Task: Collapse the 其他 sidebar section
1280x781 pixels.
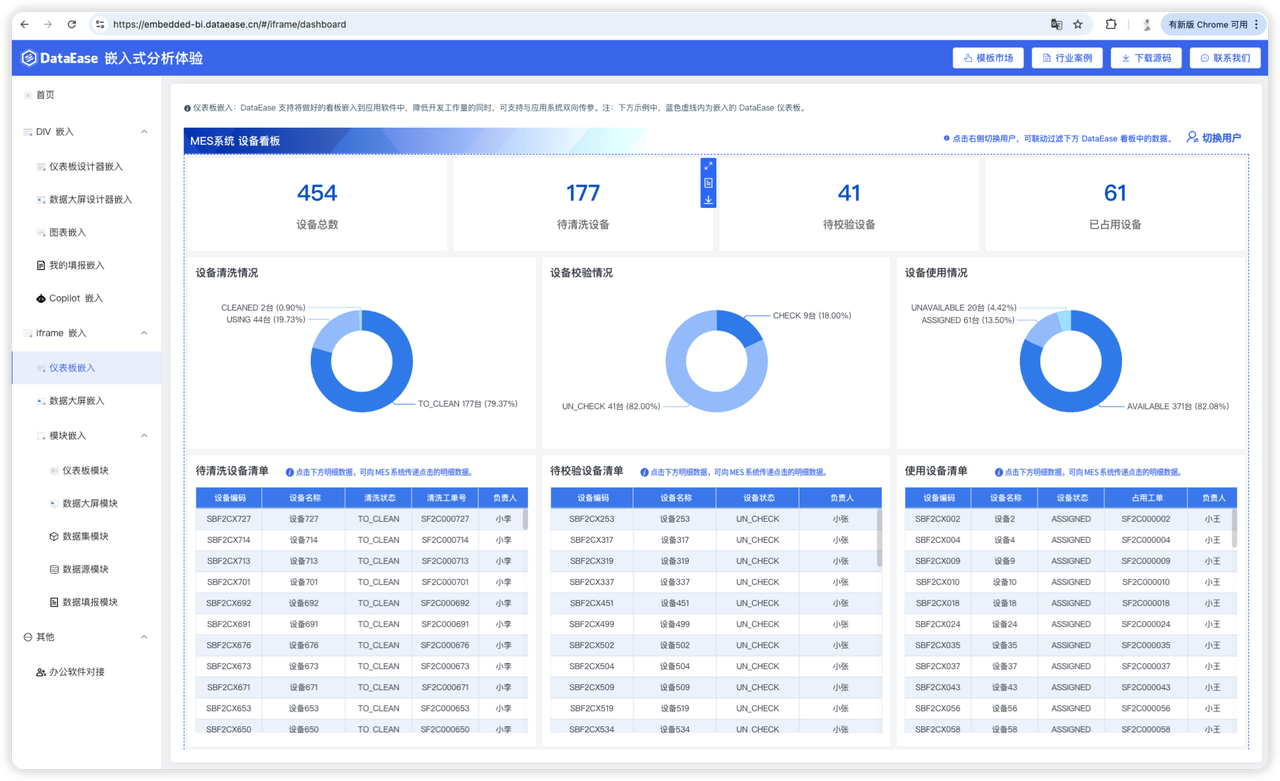Action: click(x=144, y=637)
